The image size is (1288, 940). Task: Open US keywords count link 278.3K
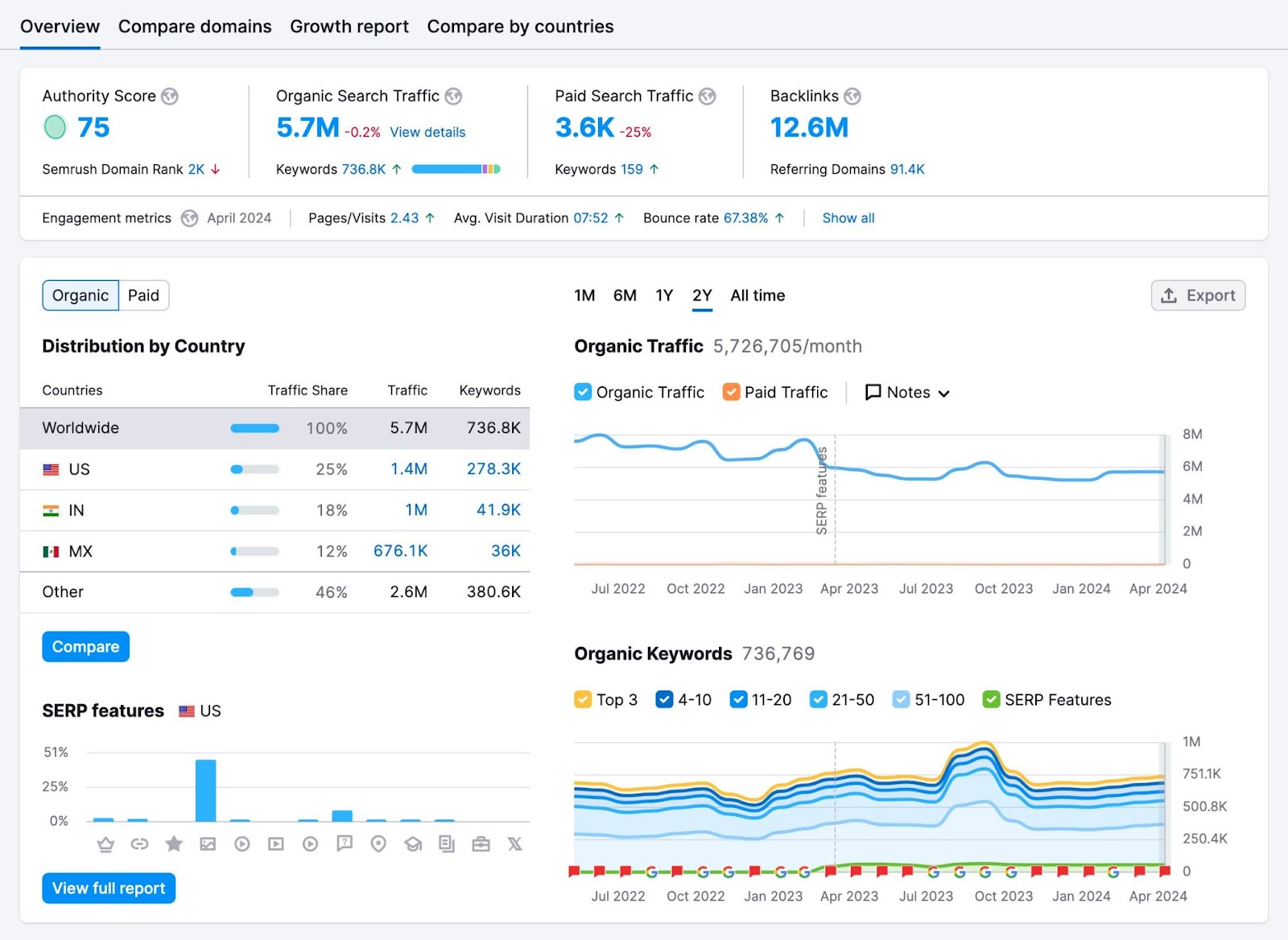click(x=493, y=469)
